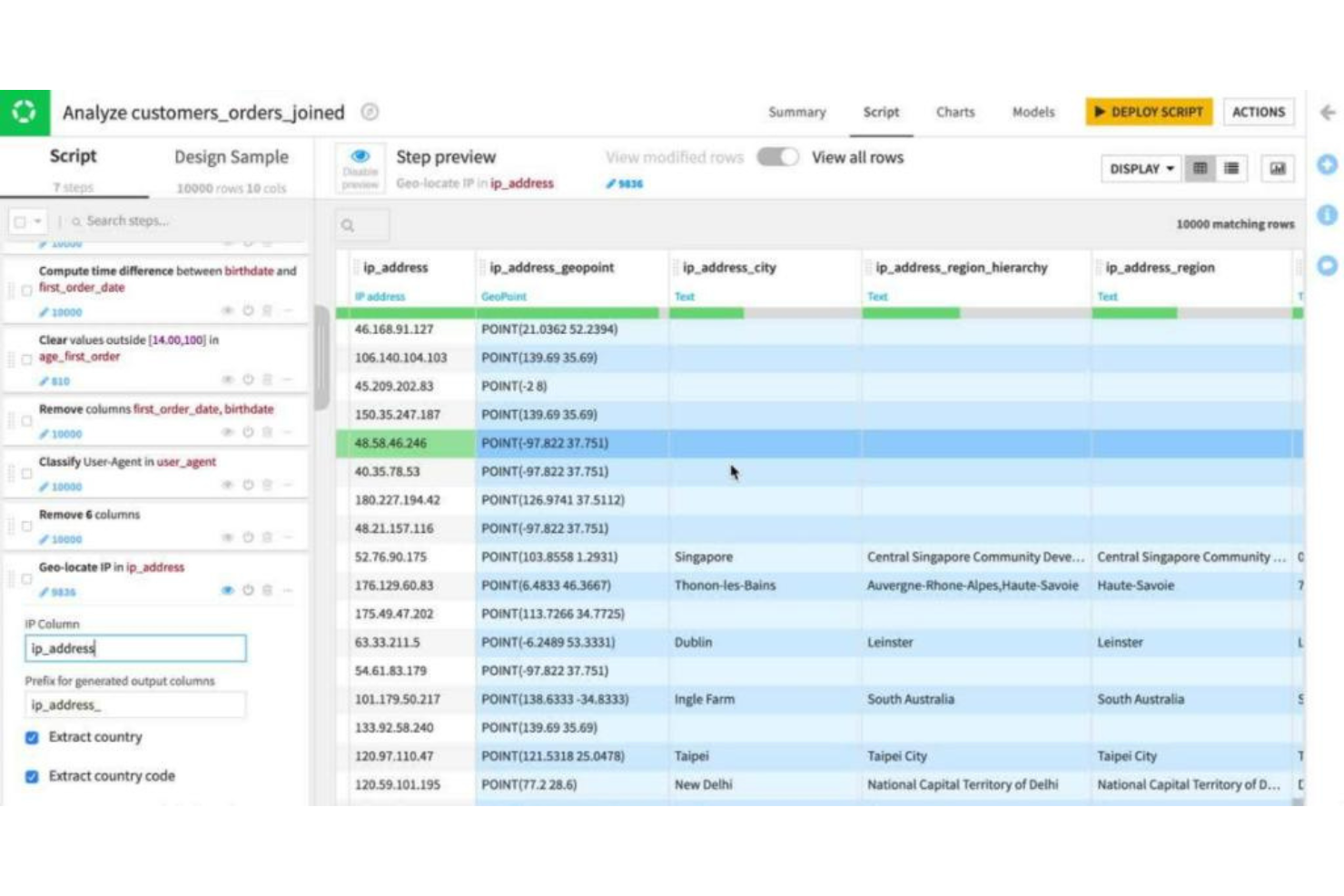Switch to the Summary tab
The height and width of the screenshot is (896, 1344).
pyautogui.click(x=796, y=112)
